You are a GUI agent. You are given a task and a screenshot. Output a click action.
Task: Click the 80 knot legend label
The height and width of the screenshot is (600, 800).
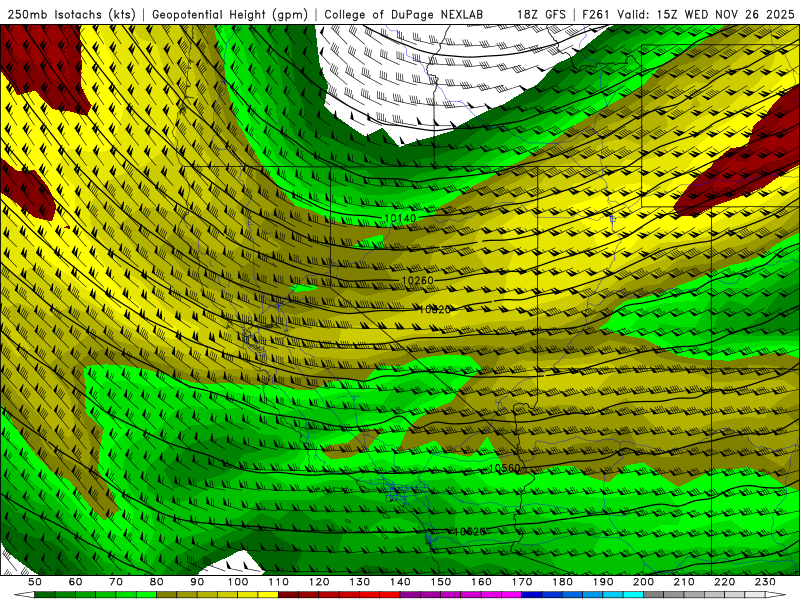[156, 582]
